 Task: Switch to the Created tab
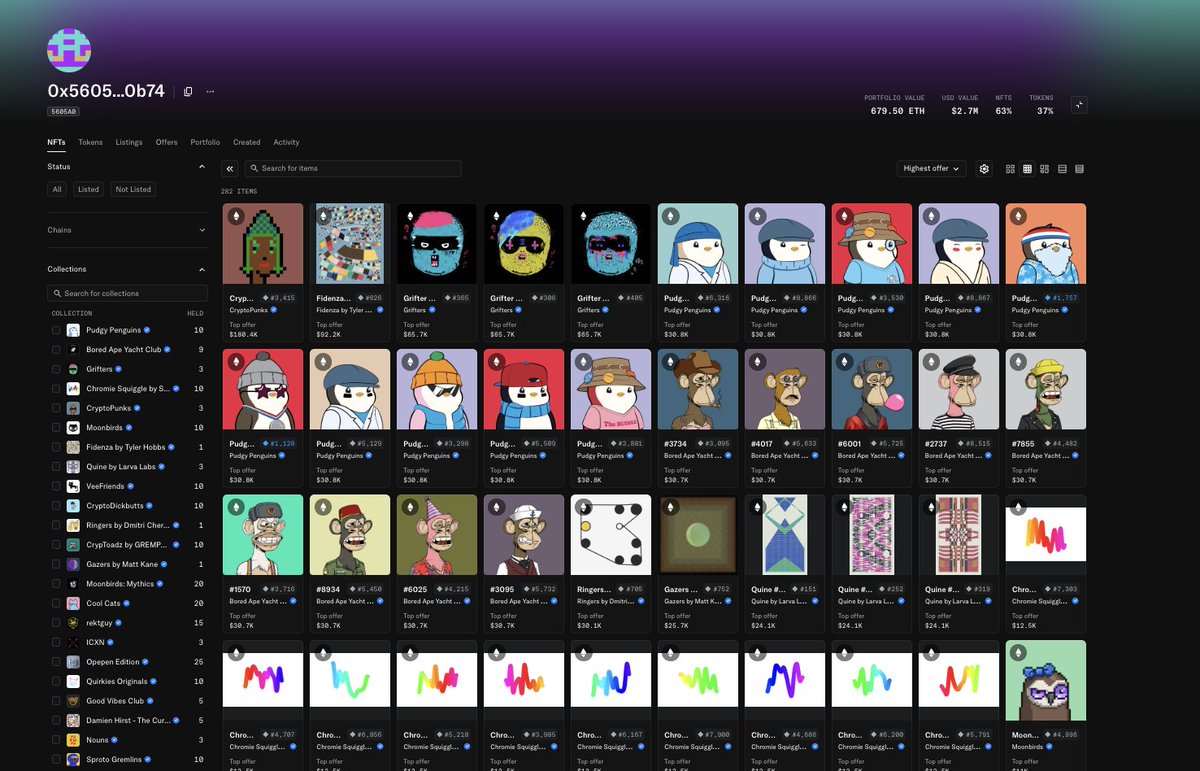247,142
